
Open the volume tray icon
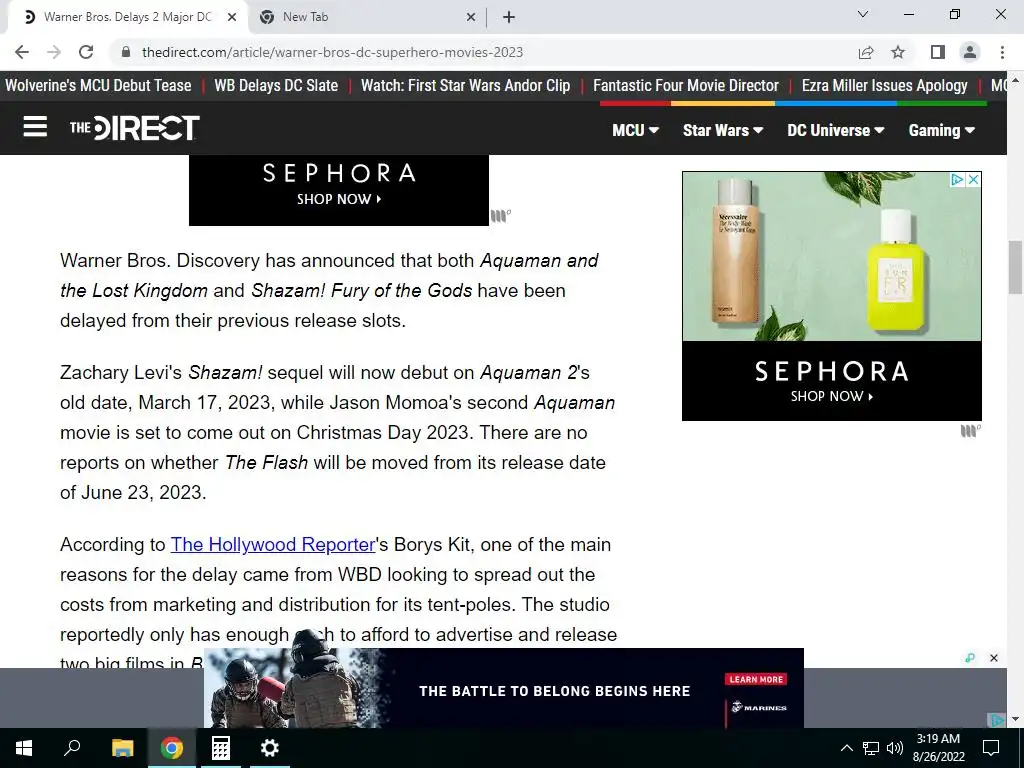coord(895,748)
